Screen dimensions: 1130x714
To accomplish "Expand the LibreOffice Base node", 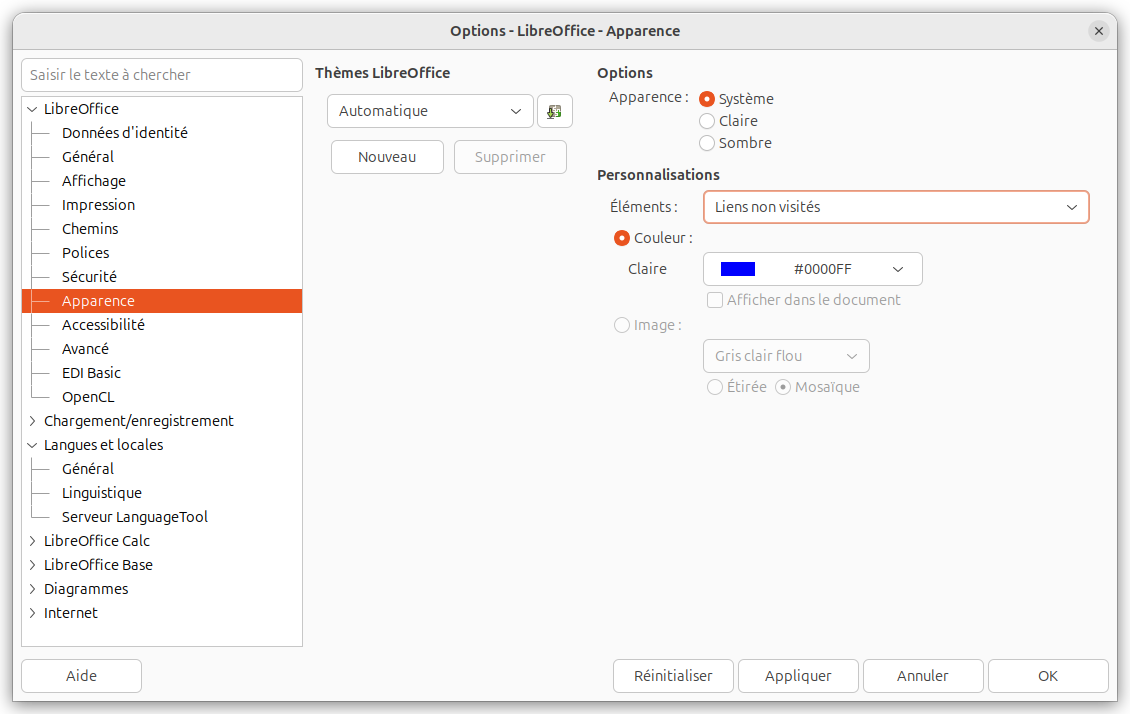I will point(32,565).
